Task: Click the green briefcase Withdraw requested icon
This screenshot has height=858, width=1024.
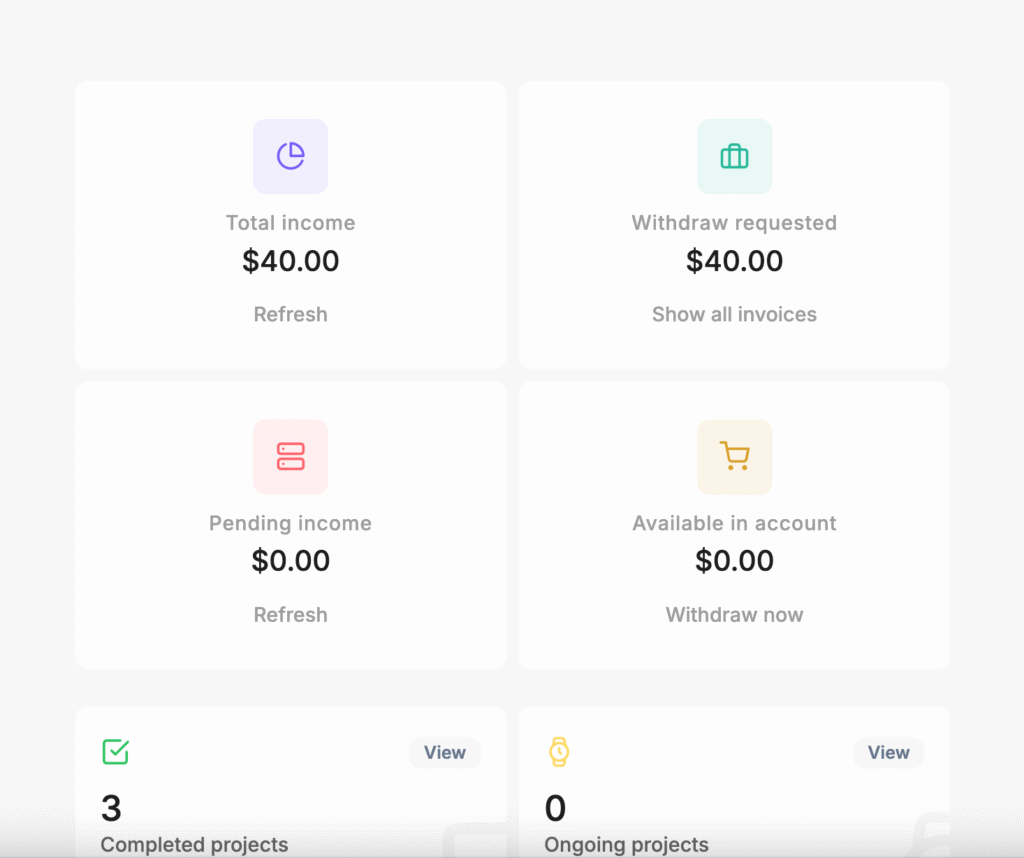Action: (734, 156)
